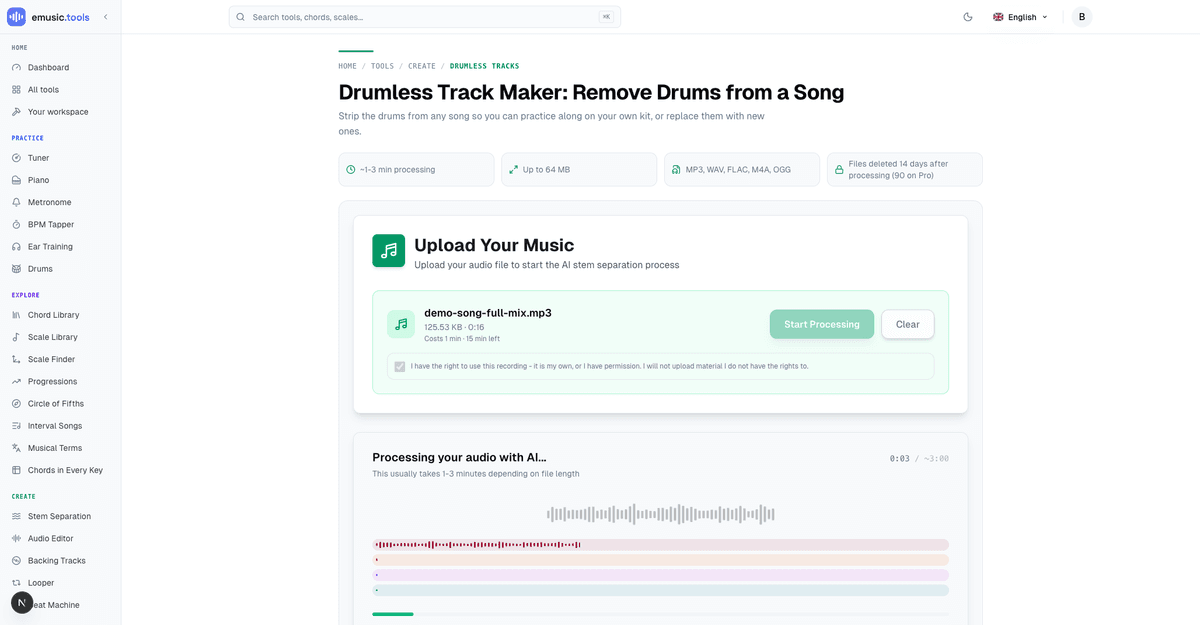The image size is (1200, 625).
Task: Click the Backing Tracks icon
Action: (x=16, y=560)
